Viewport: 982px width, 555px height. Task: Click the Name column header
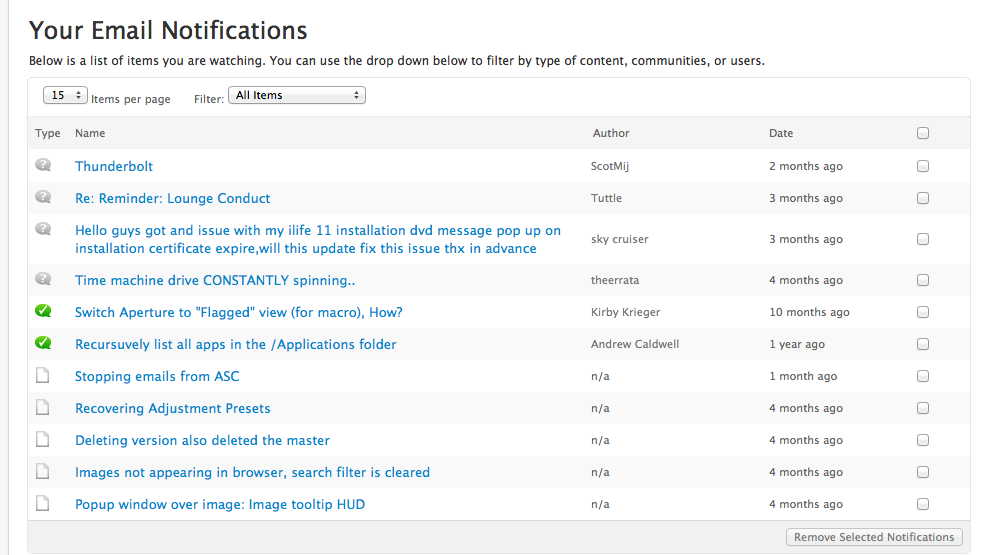(90, 133)
